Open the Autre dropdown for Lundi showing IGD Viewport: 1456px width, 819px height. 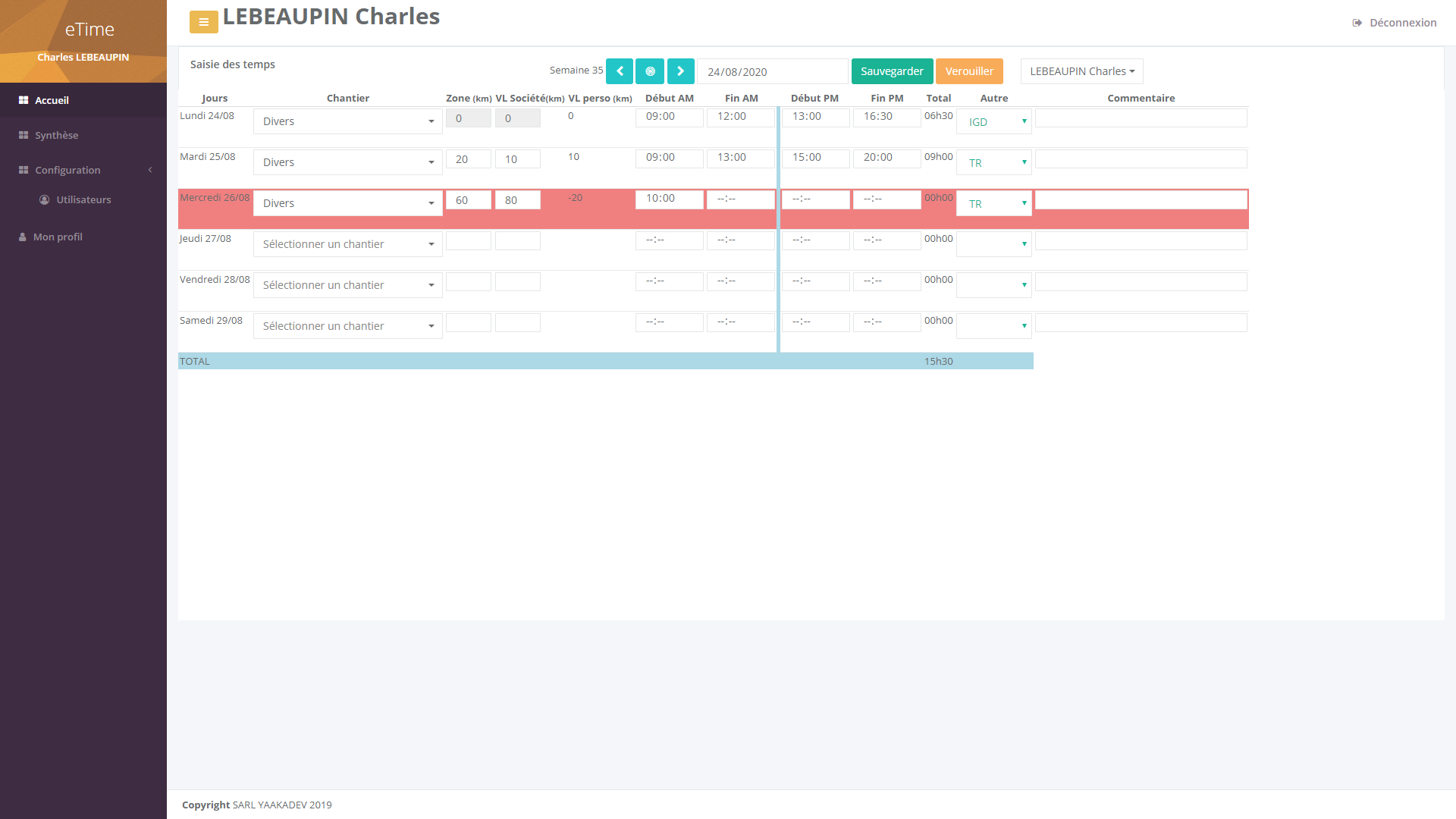[x=993, y=121]
